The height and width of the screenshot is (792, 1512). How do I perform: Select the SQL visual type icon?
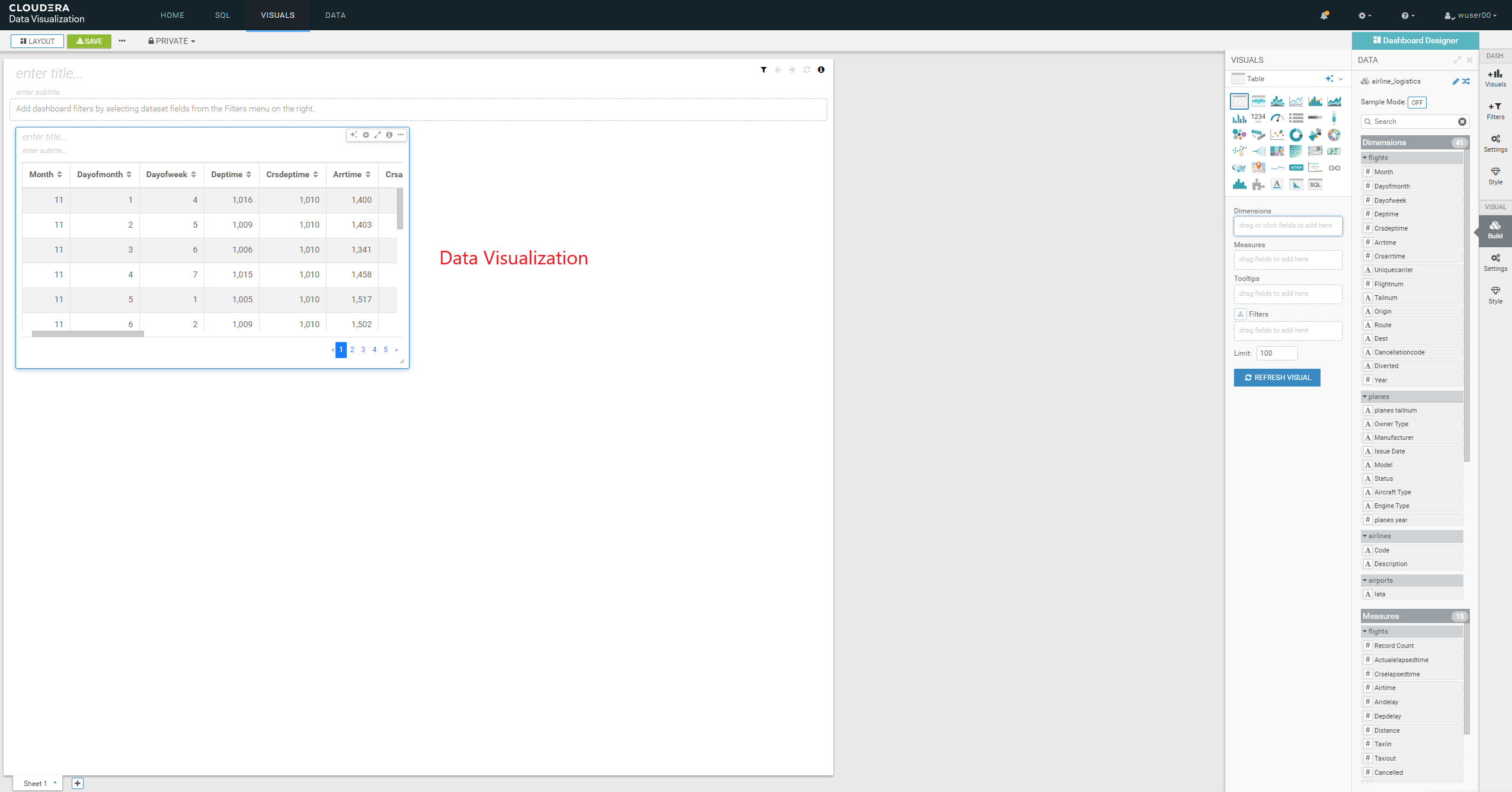[x=1315, y=184]
